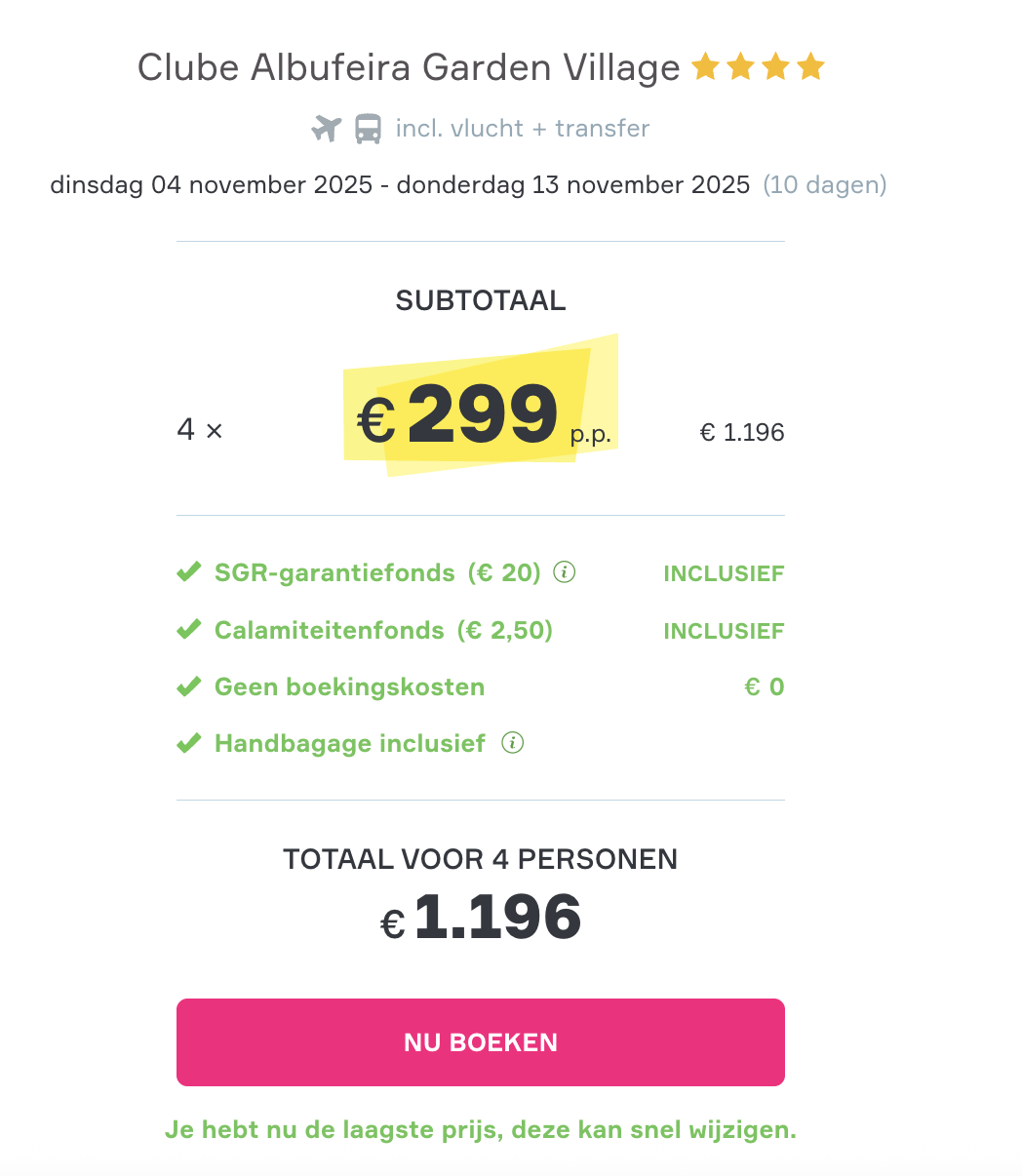Click the checkmark beside Handbagage inclusief
Viewport: 1022px width, 1176px height.
coord(189,744)
